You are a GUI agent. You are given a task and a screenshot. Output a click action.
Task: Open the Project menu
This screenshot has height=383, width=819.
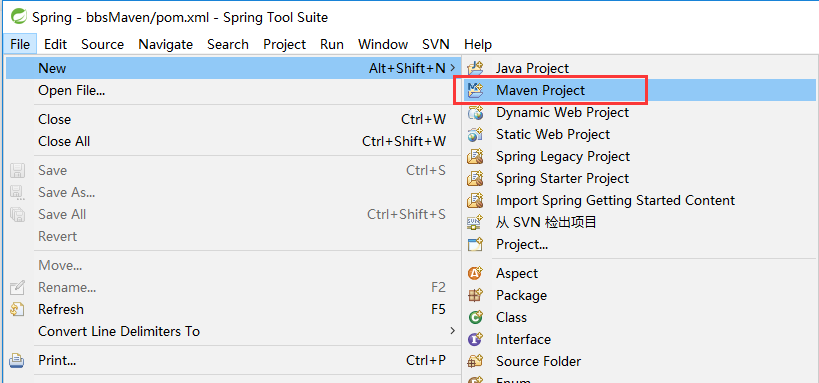click(x=285, y=44)
